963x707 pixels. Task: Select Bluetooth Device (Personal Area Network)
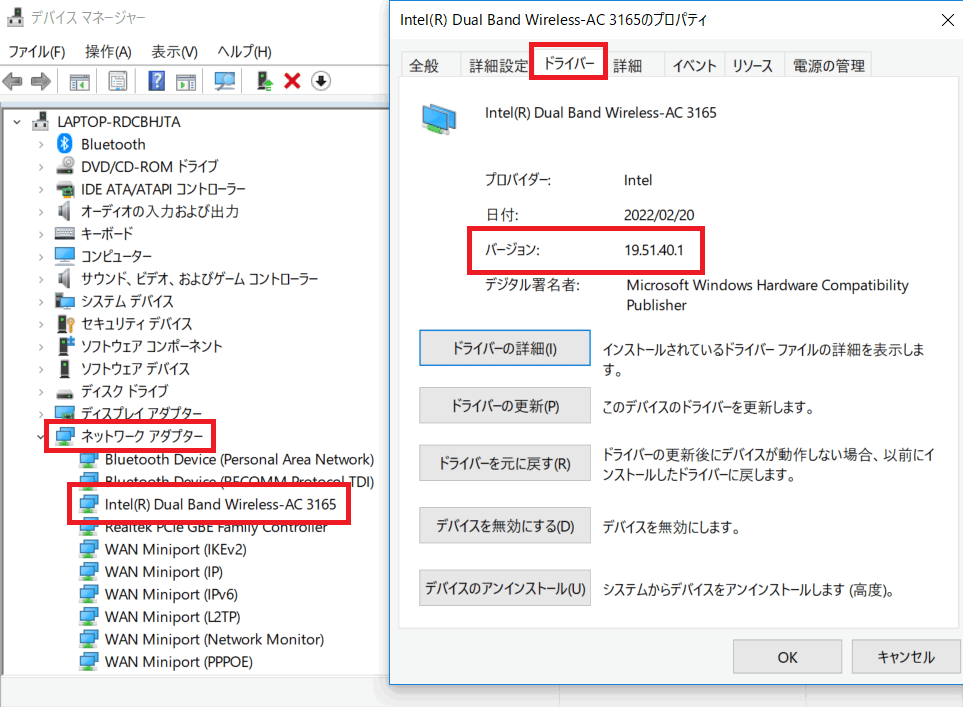(239, 459)
